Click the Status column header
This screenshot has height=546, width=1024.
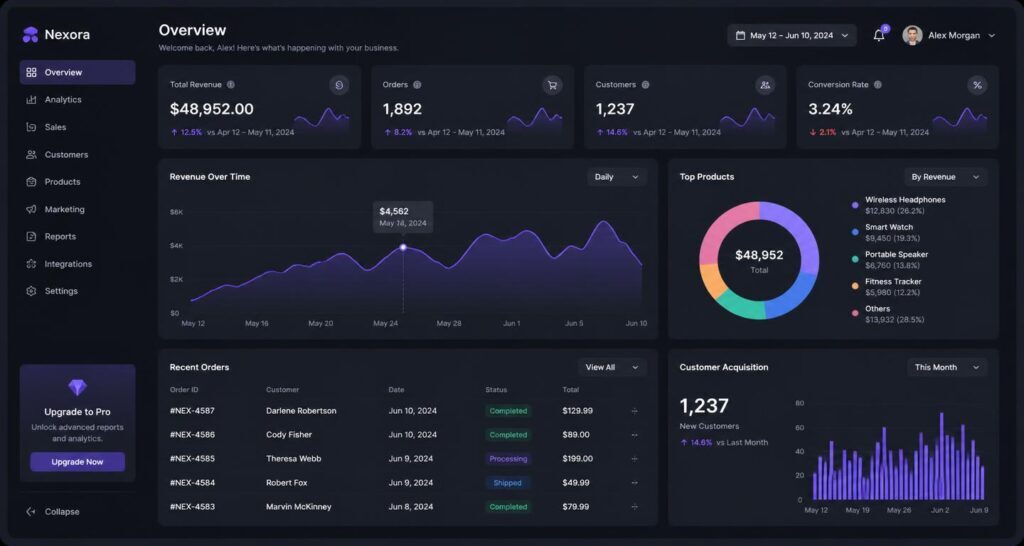pyautogui.click(x=496, y=390)
